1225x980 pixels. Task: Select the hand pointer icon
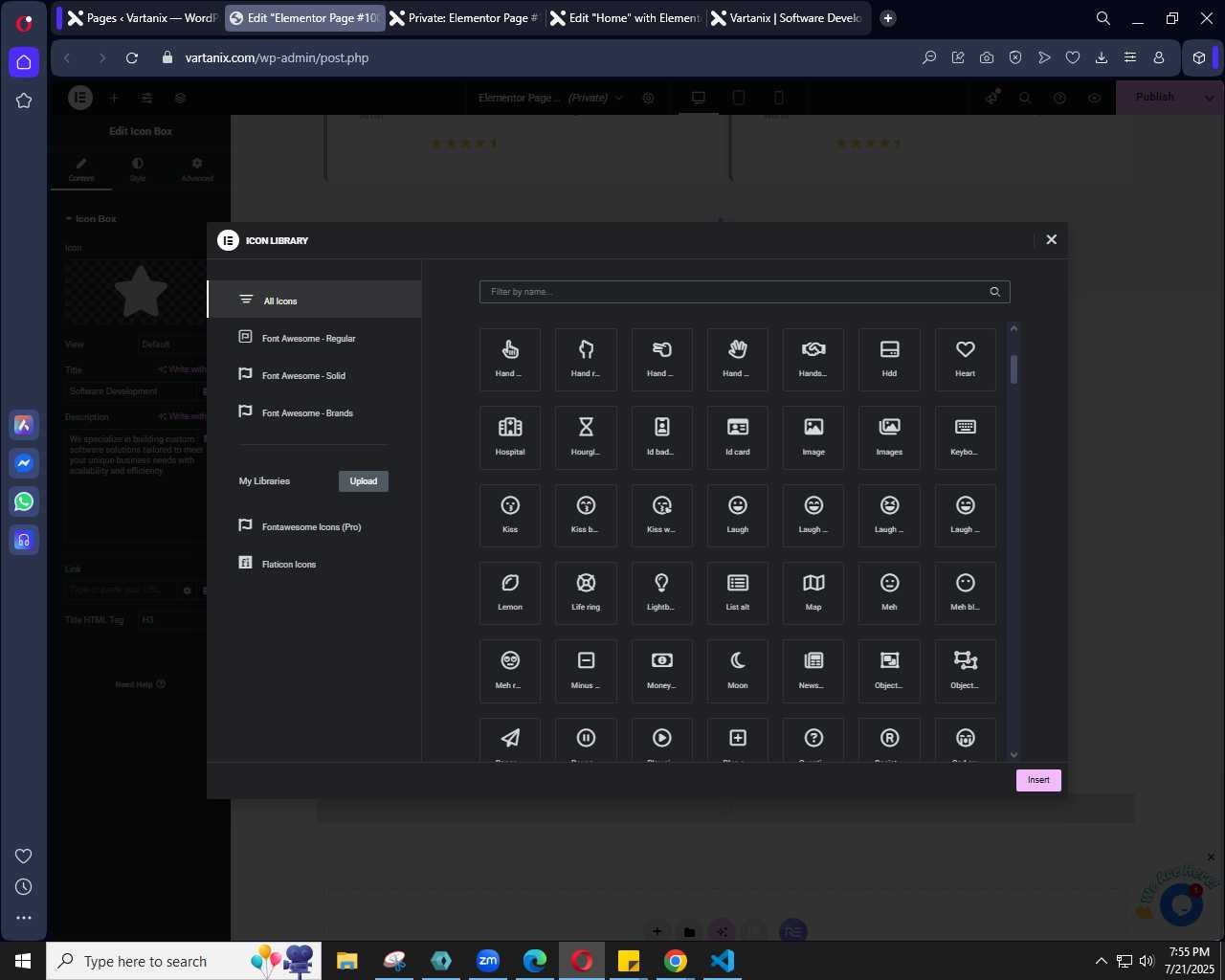tap(510, 360)
